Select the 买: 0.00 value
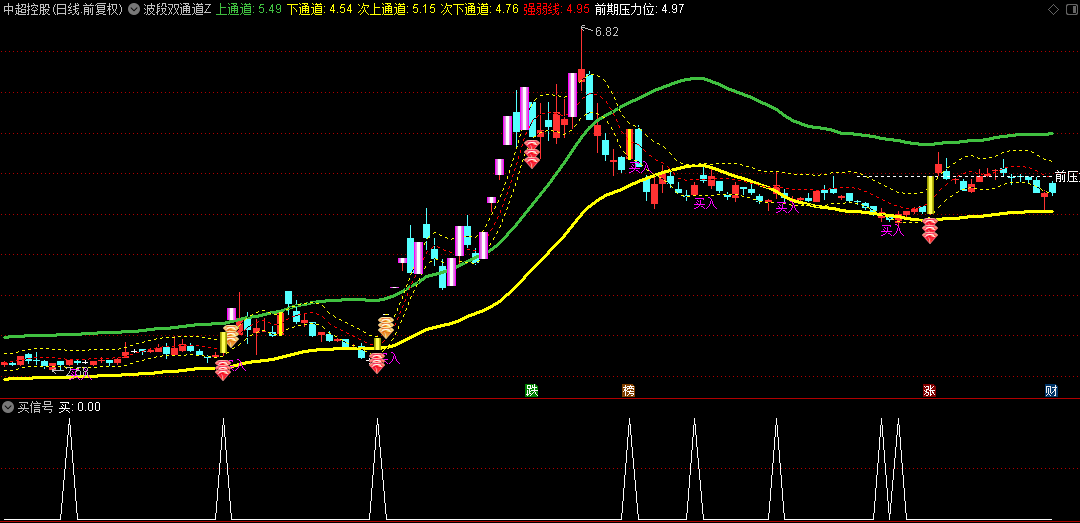This screenshot has height=523, width=1080. tap(79, 407)
